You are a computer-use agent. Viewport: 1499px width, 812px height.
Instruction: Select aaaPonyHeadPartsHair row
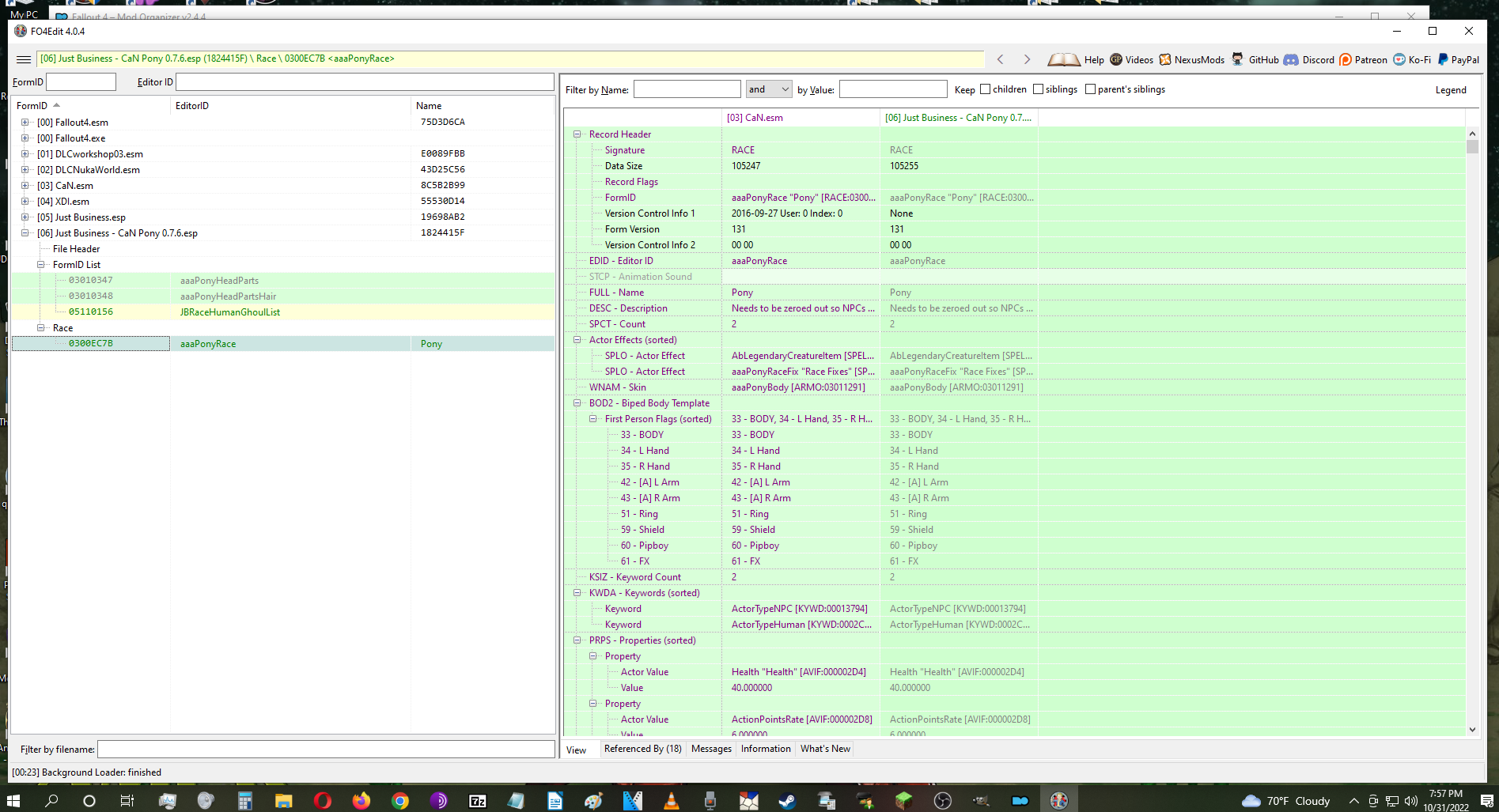point(282,296)
